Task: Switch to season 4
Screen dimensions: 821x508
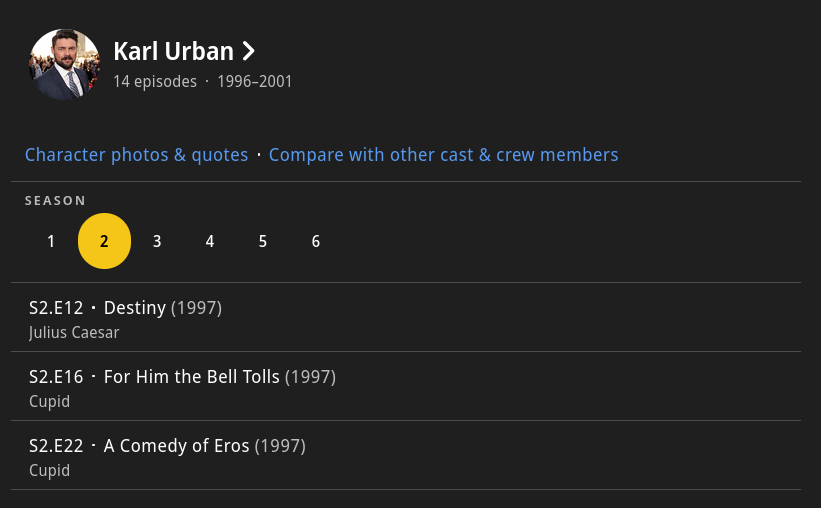Action: pos(210,241)
